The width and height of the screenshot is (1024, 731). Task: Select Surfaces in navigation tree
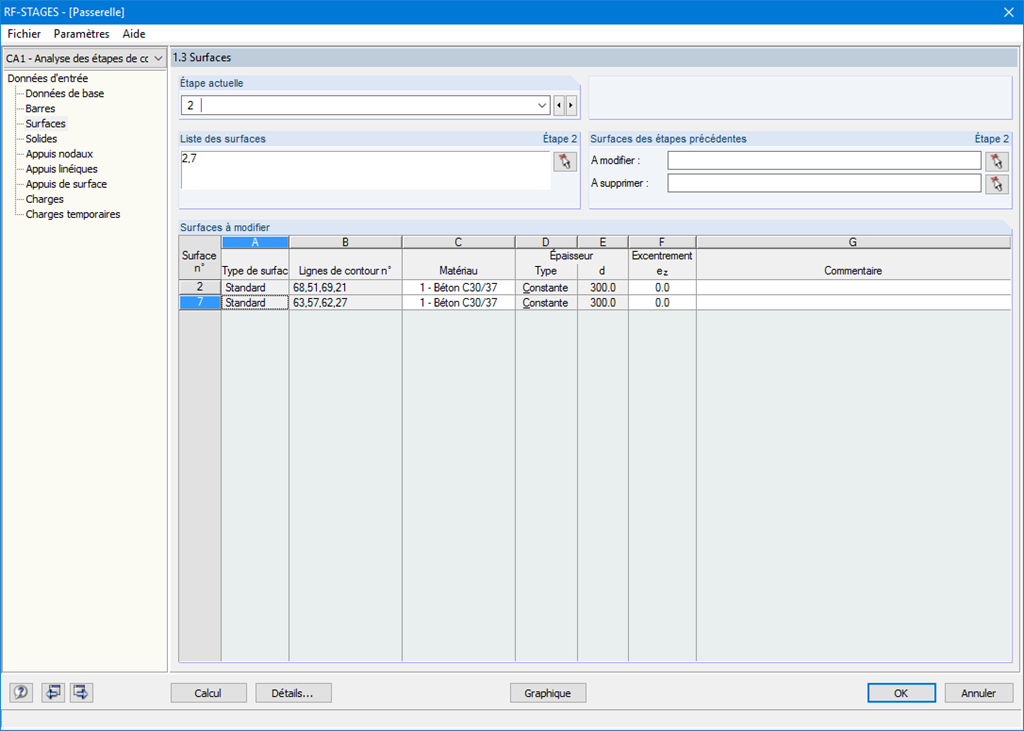[46, 123]
